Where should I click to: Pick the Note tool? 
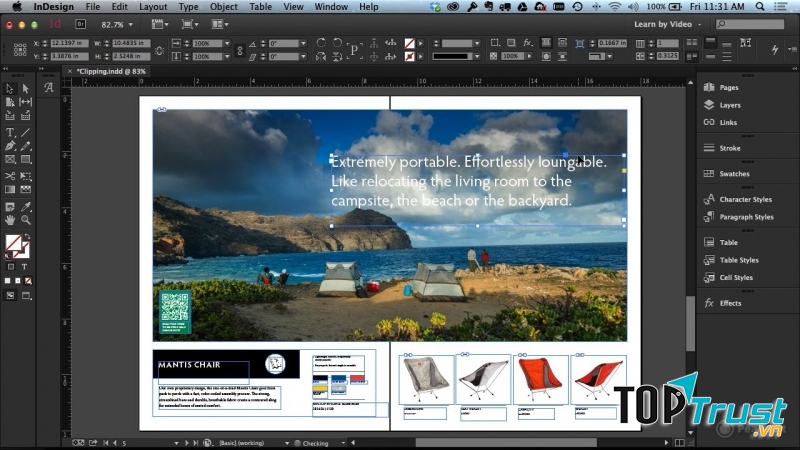10,207
